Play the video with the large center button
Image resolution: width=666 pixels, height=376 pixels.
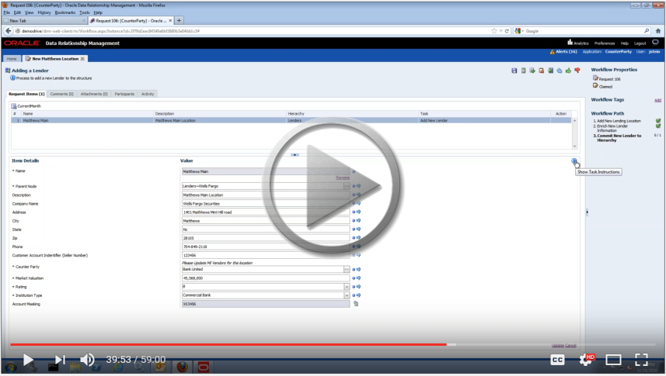[x=332, y=186]
